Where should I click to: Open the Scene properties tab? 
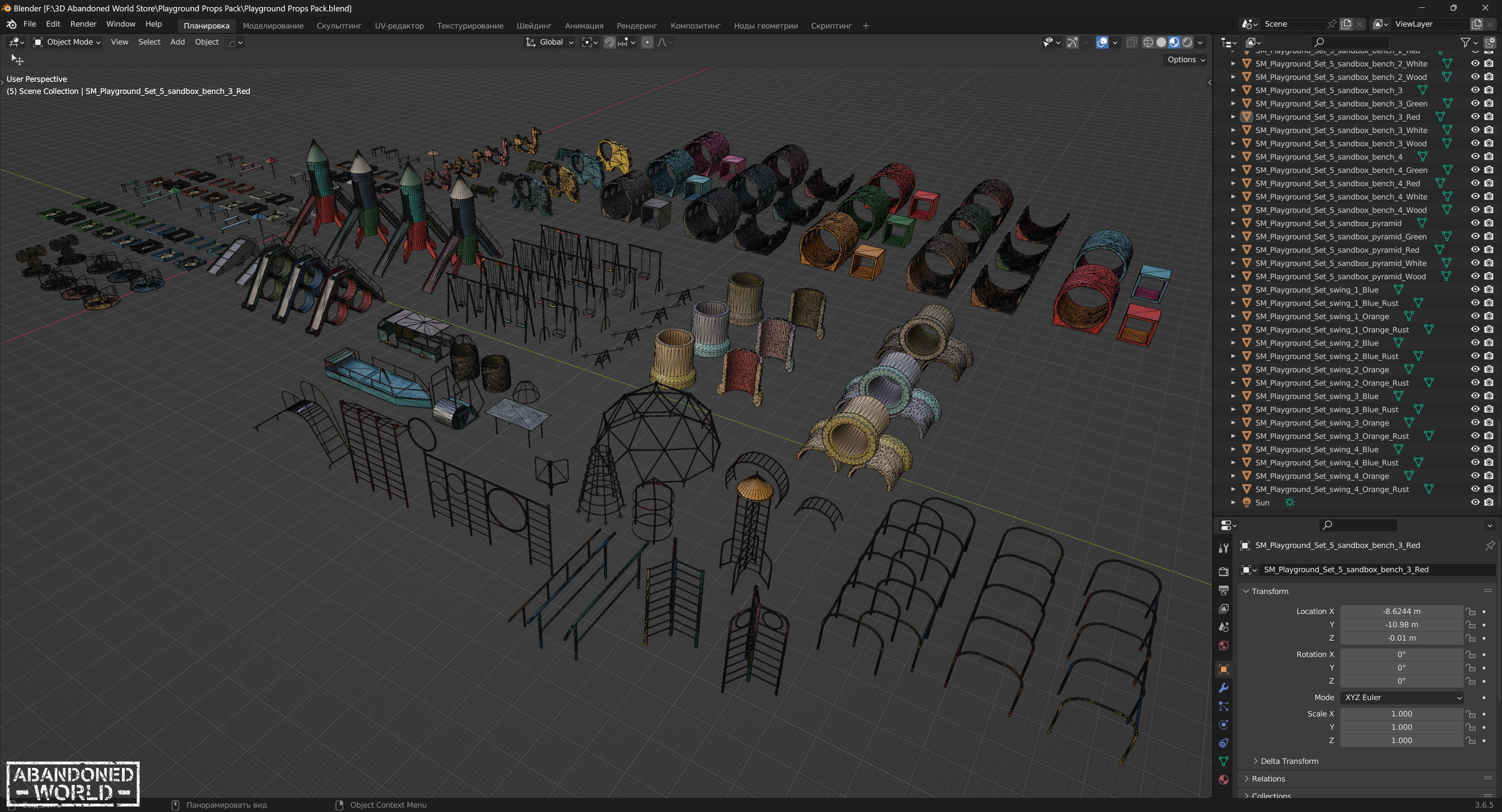coord(1223,627)
